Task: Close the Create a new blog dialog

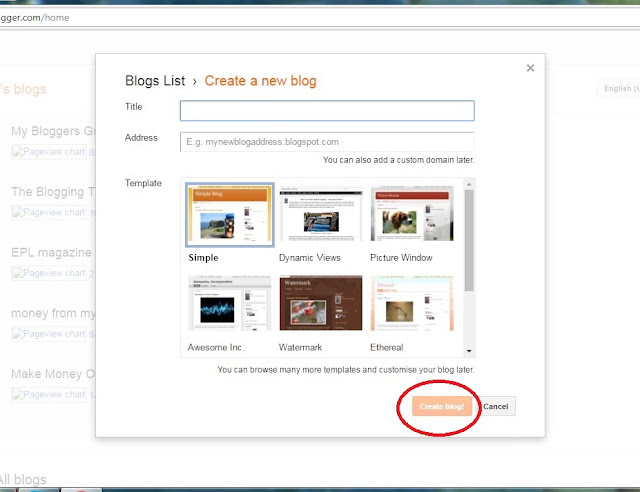Action: click(530, 68)
